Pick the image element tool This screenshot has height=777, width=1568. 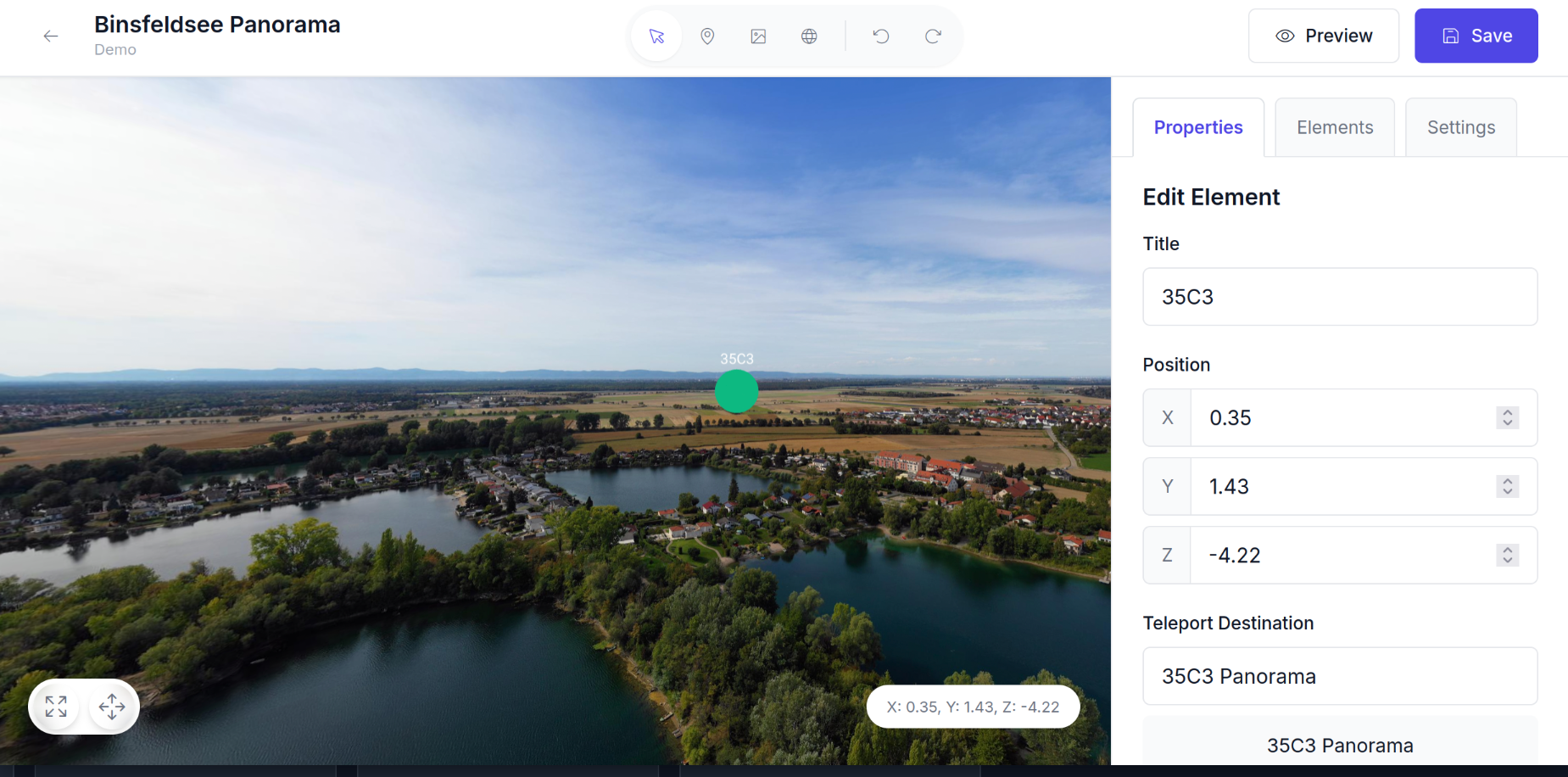click(758, 36)
